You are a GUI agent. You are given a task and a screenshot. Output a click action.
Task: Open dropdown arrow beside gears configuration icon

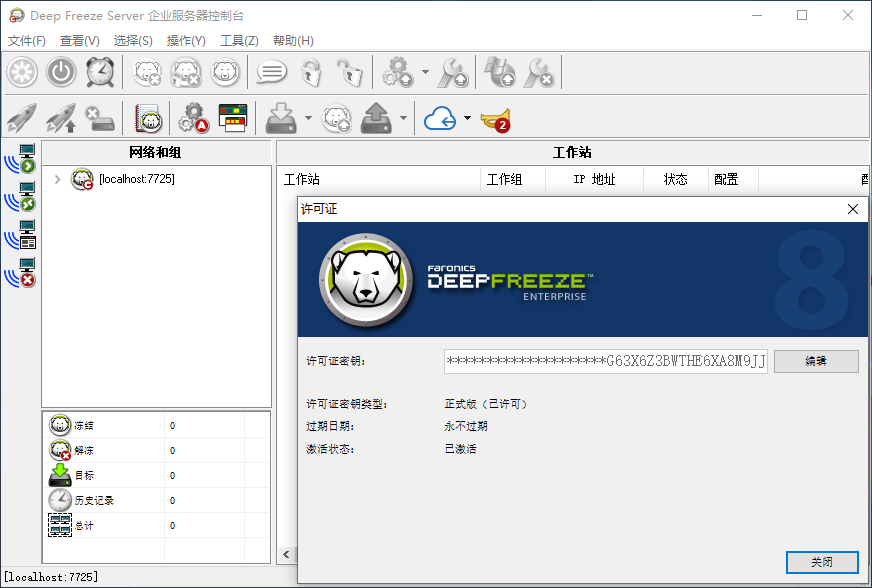(x=425, y=72)
